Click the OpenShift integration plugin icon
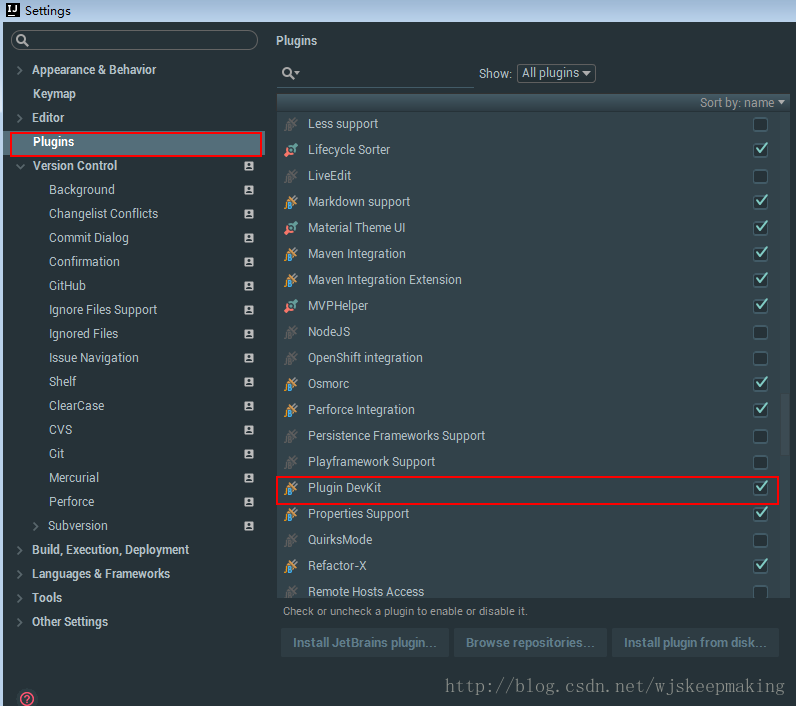 pos(291,358)
